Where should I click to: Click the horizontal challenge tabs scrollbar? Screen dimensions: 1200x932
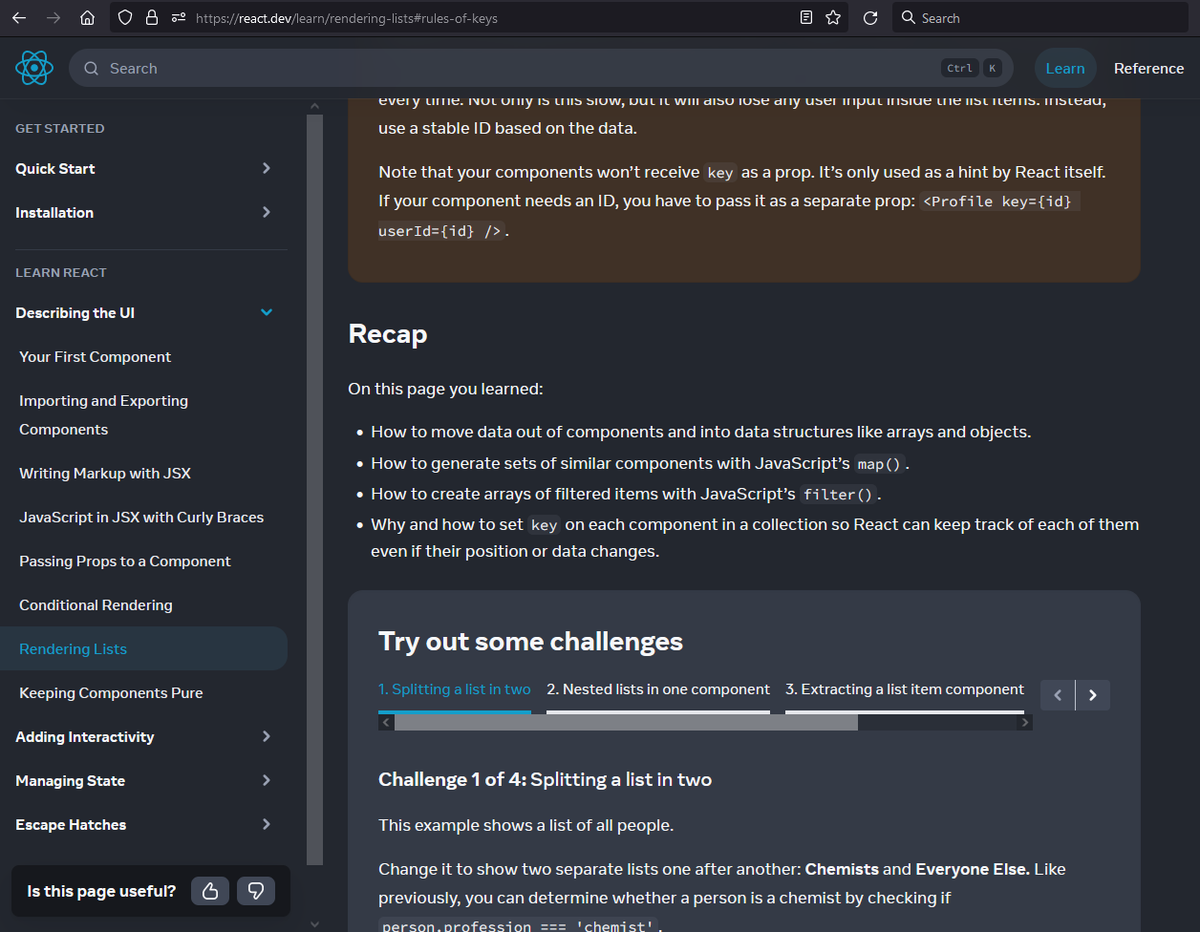[x=626, y=722]
